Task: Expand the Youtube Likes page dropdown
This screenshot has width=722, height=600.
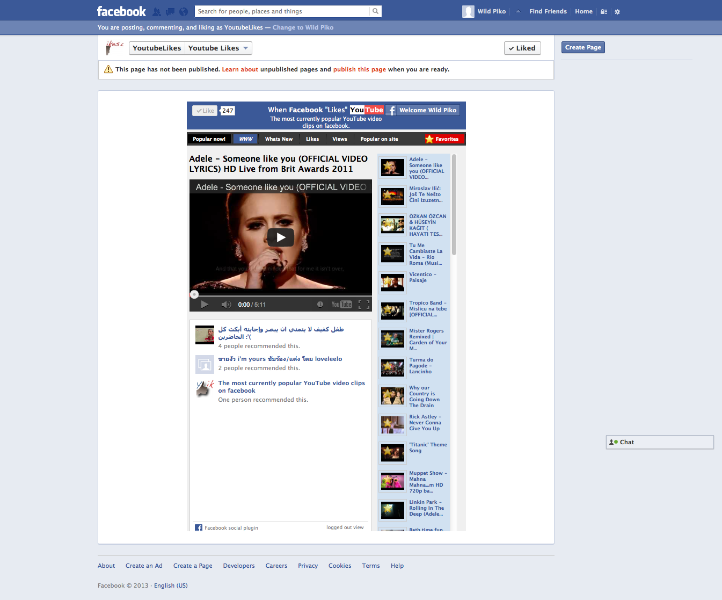Action: point(219,48)
